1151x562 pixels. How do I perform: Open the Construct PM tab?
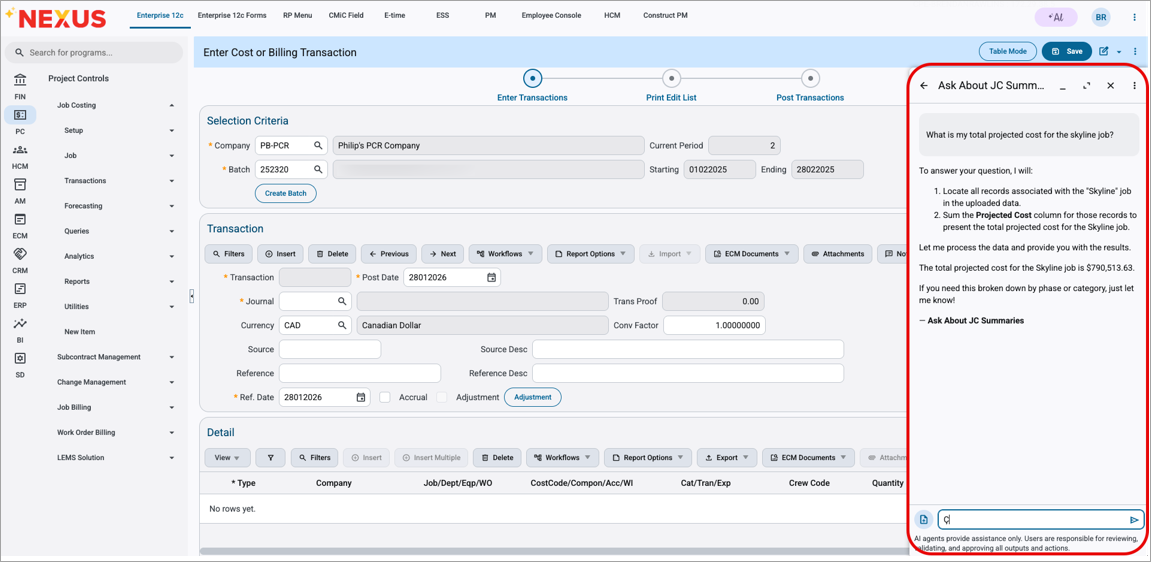point(665,15)
